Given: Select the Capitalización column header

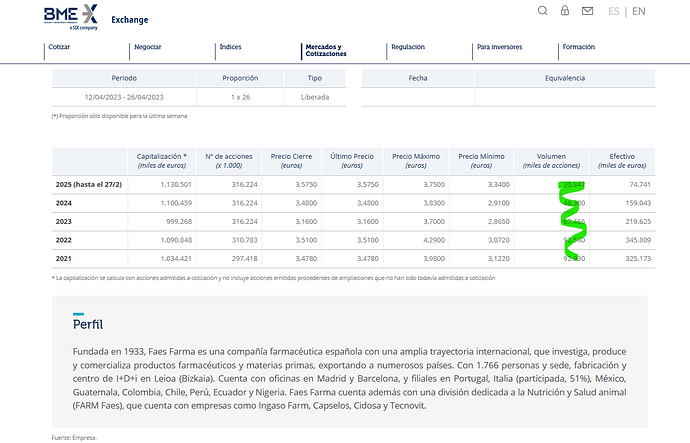Looking at the screenshot, I should click(x=162, y=161).
